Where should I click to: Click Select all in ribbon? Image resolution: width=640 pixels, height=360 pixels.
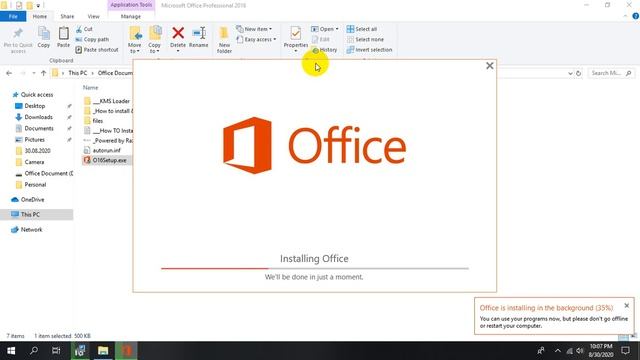362,29
